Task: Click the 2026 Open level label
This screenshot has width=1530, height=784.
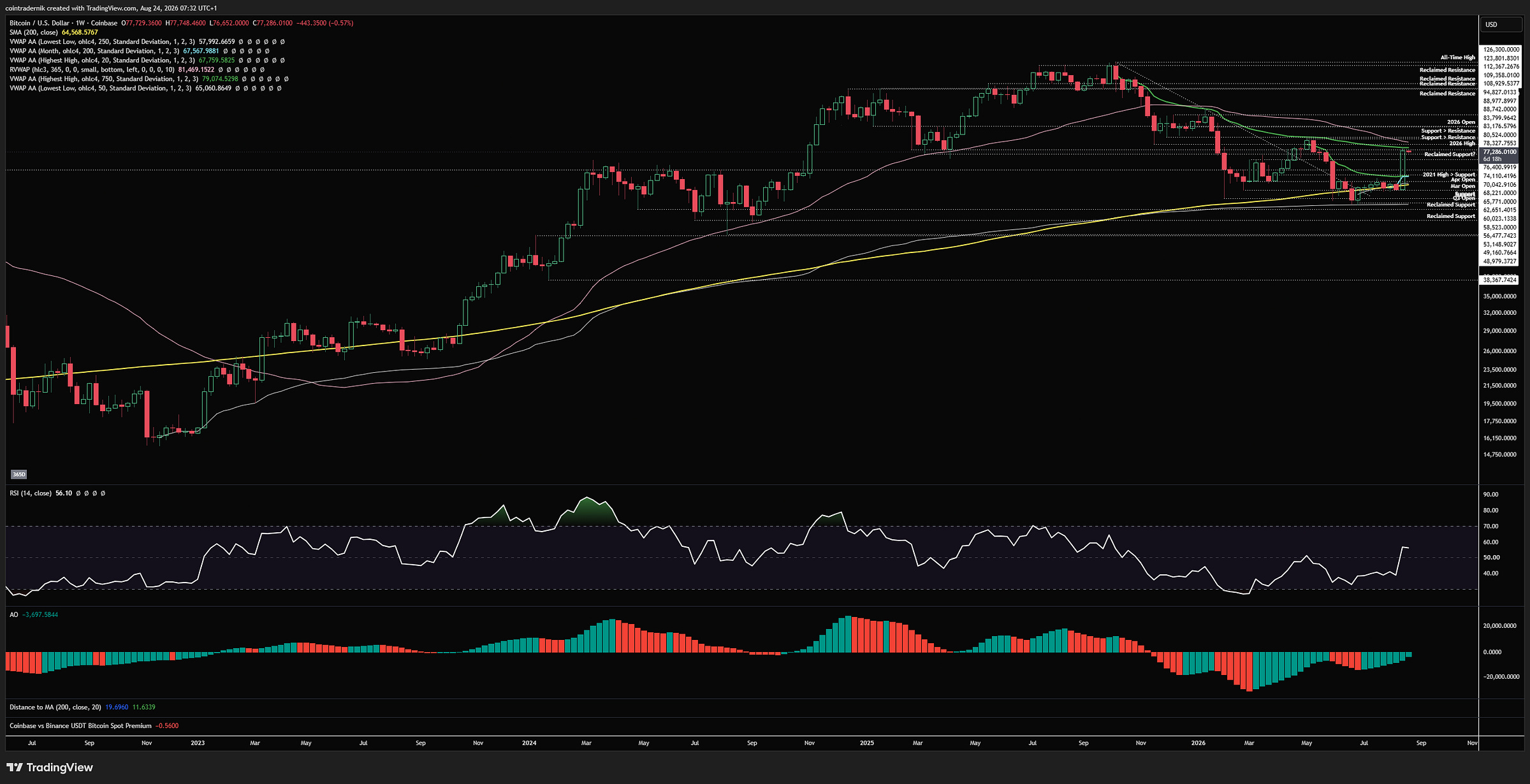Action: tap(1461, 122)
